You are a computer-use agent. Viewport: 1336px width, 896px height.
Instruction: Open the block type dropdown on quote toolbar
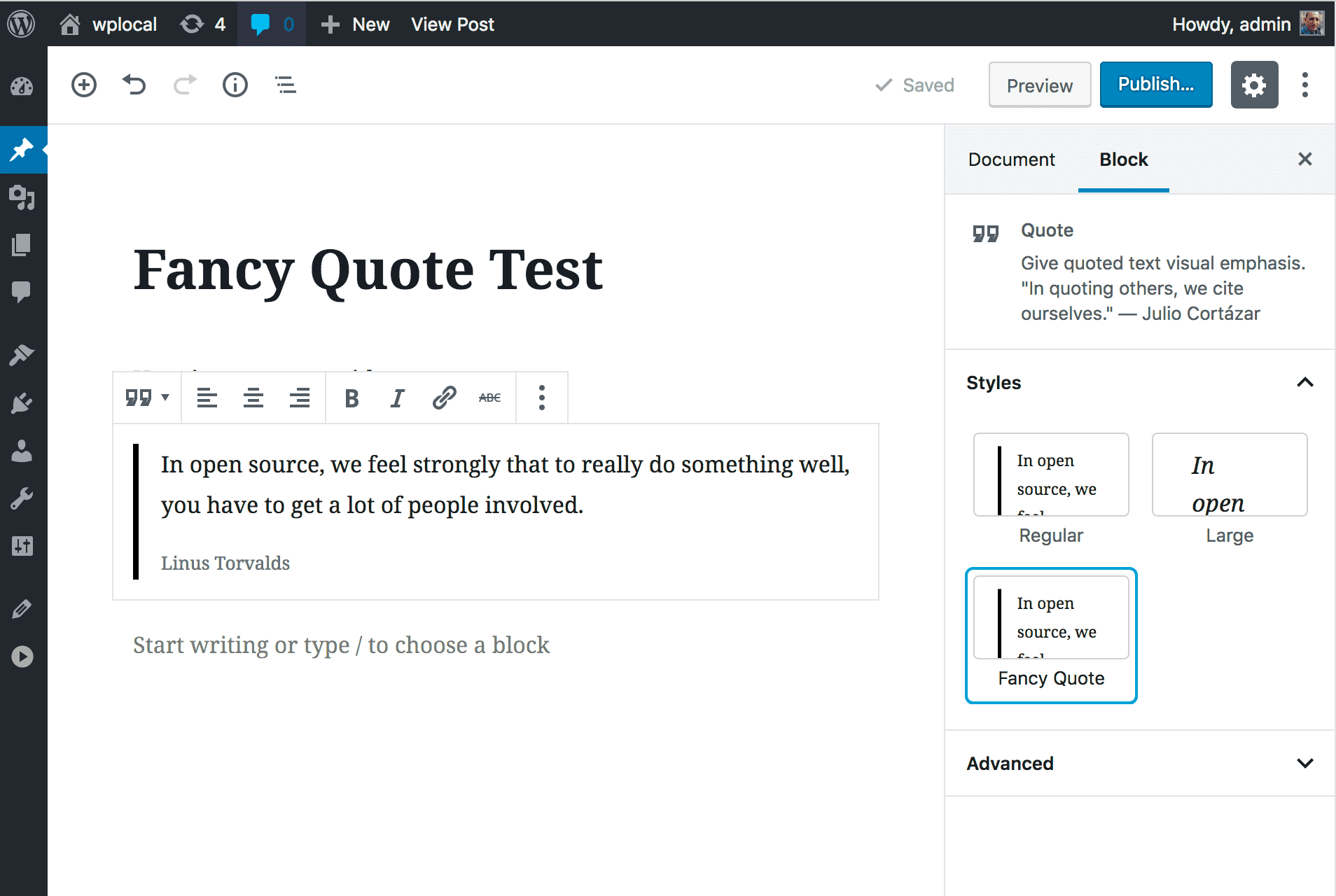pyautogui.click(x=146, y=398)
